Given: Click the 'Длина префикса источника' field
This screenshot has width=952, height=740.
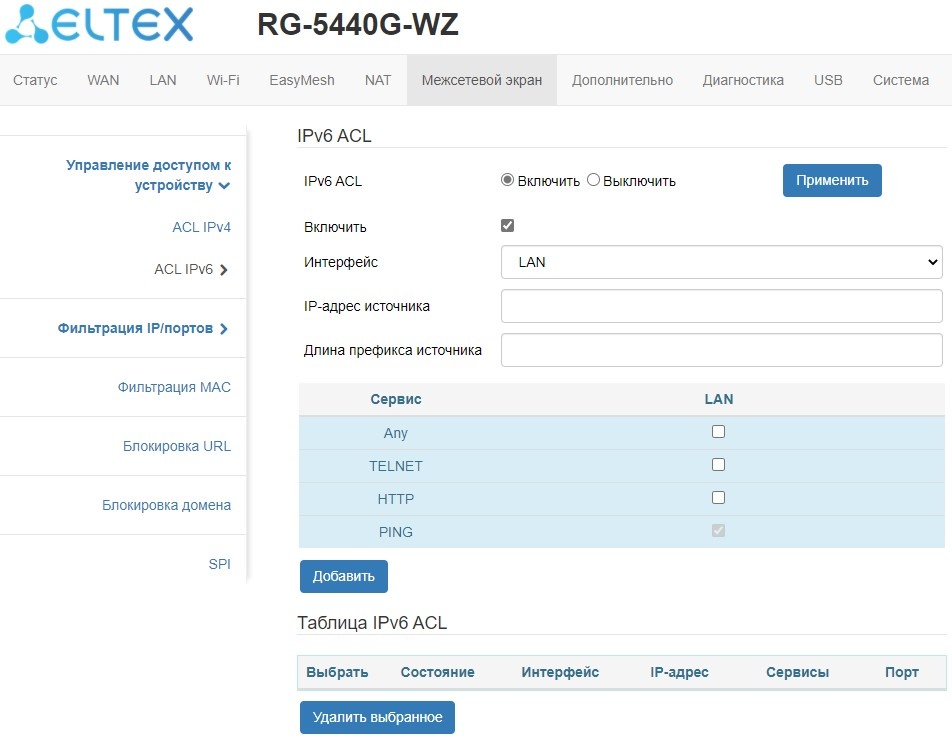Looking at the screenshot, I should tap(721, 350).
